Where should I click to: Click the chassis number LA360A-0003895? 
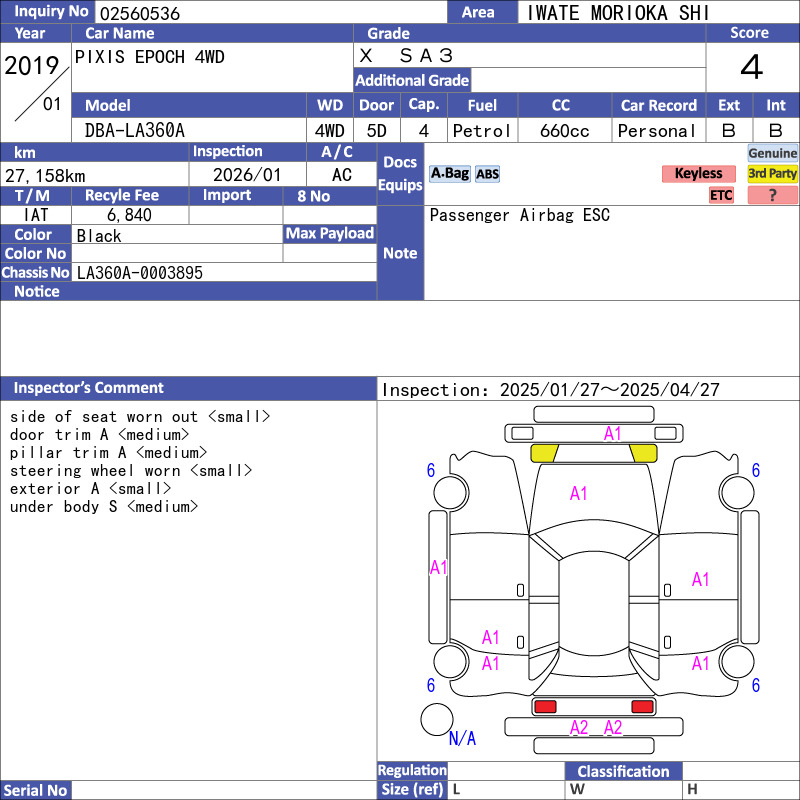point(140,272)
